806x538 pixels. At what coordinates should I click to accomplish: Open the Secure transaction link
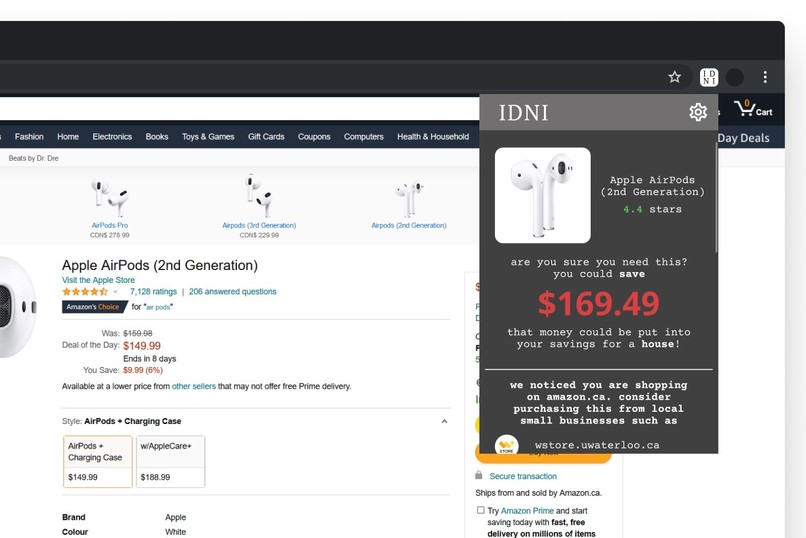523,476
